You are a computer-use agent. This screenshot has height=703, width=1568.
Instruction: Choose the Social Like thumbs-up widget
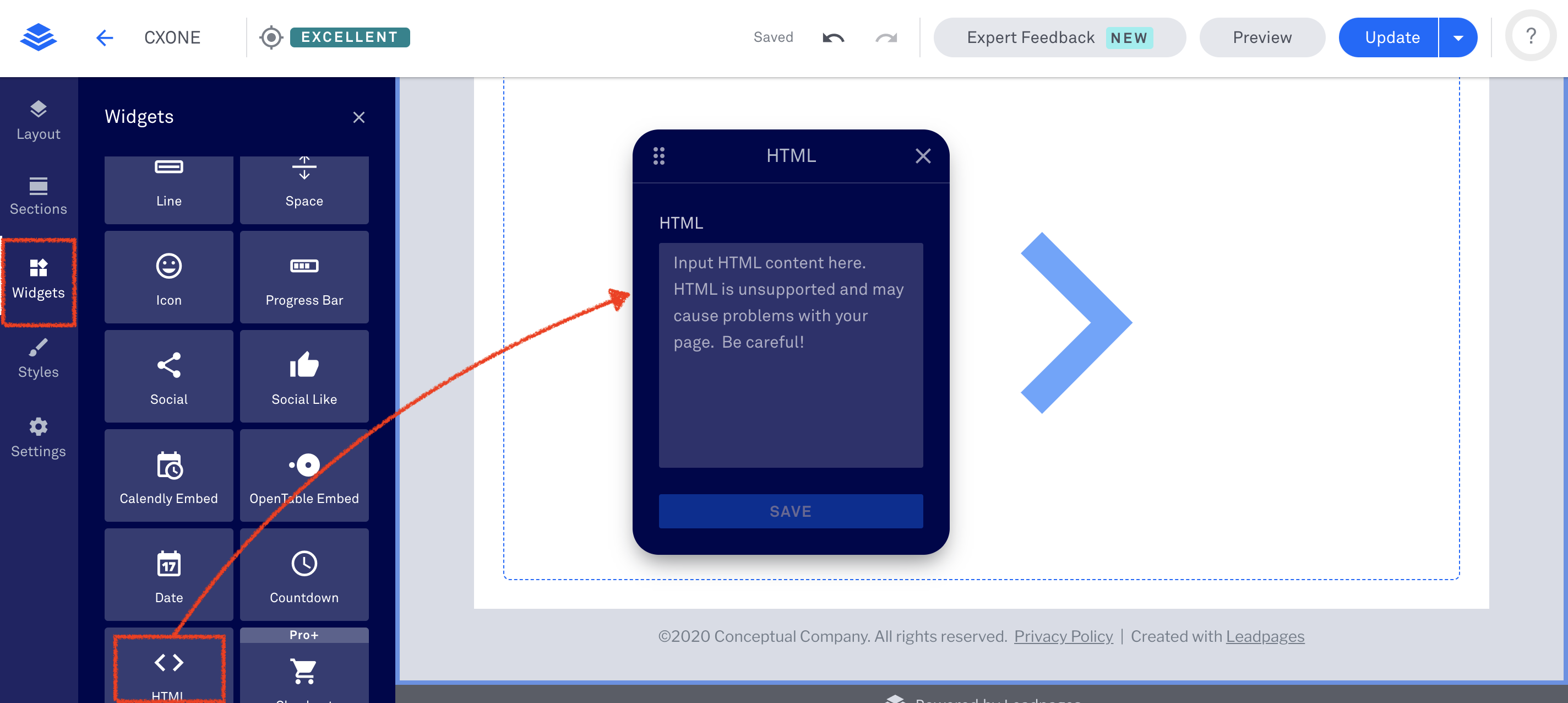point(304,376)
